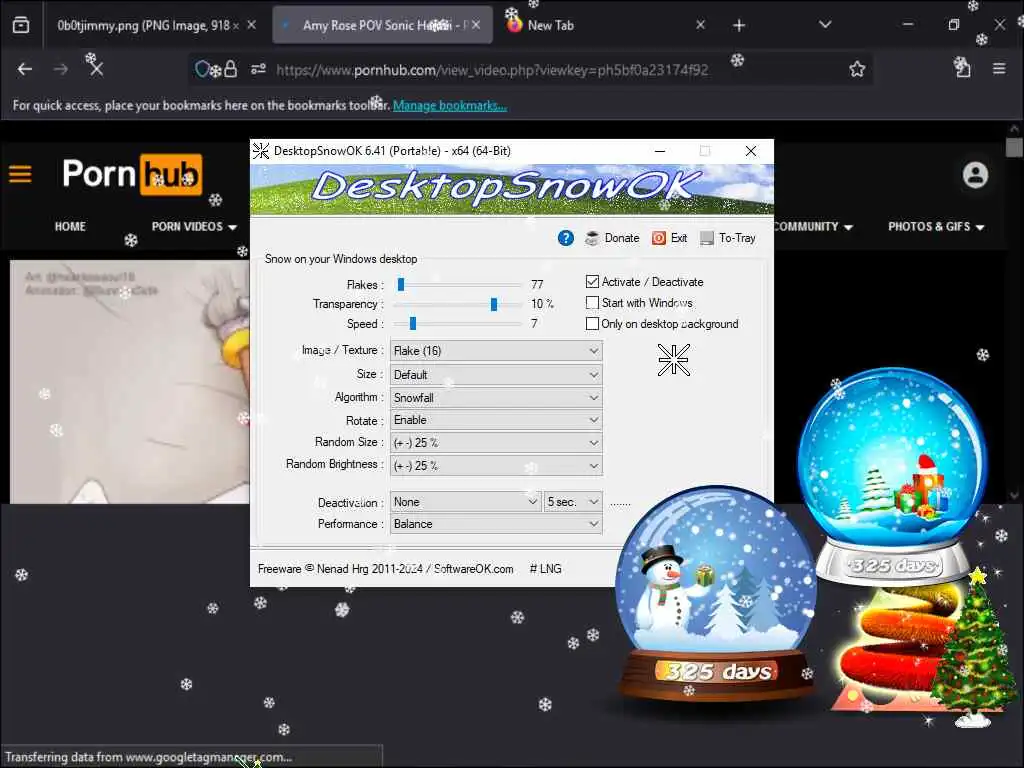The height and width of the screenshot is (768, 1024).
Task: Click HOME in the site navigation
Action: pyautogui.click(x=70, y=227)
